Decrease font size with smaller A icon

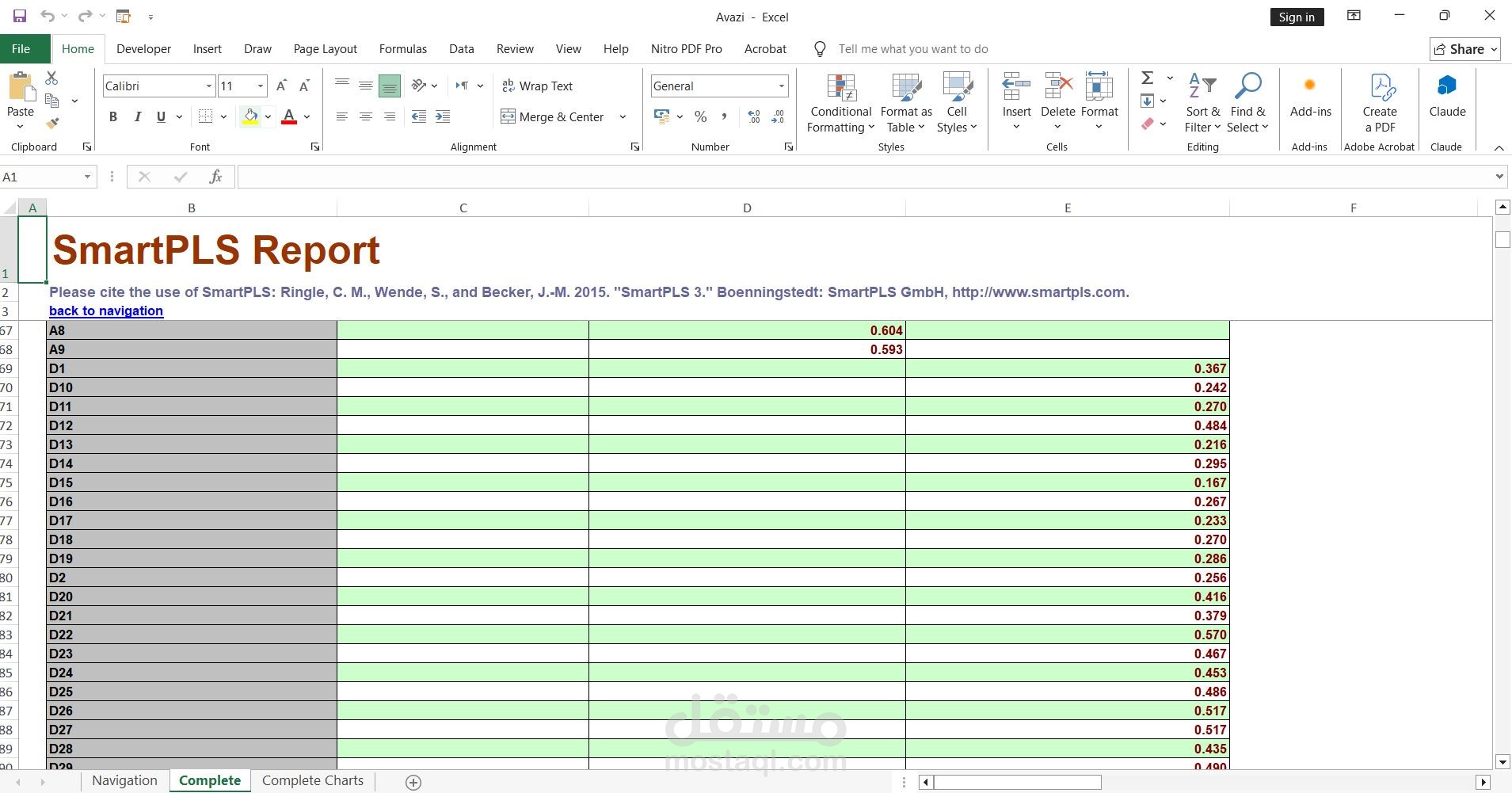[304, 86]
